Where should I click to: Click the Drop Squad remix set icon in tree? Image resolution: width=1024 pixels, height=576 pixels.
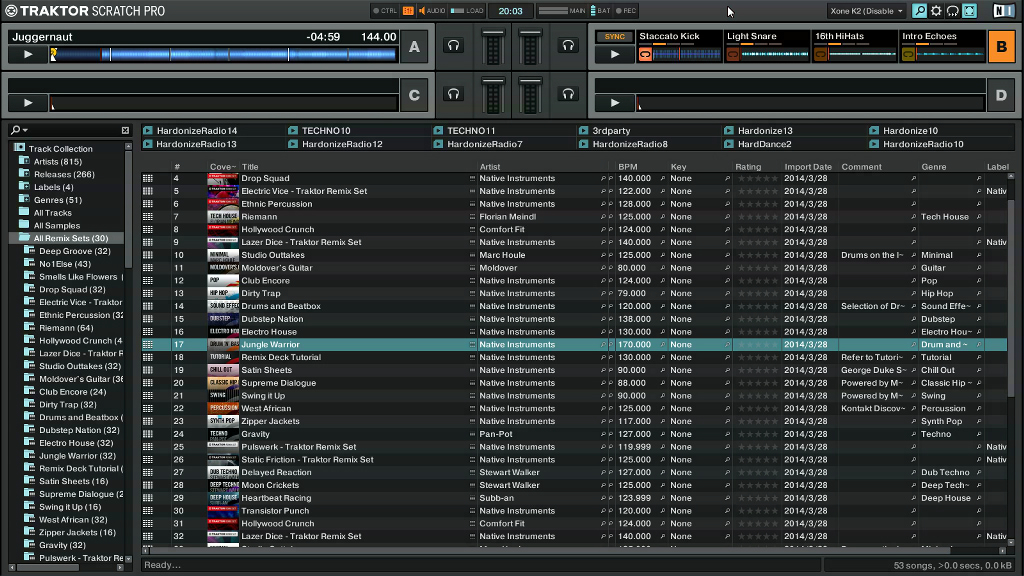click(x=29, y=289)
